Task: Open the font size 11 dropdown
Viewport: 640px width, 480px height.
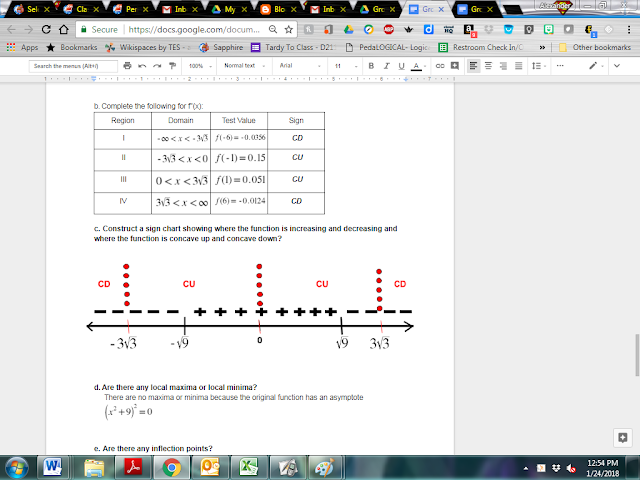Action: [x=346, y=66]
